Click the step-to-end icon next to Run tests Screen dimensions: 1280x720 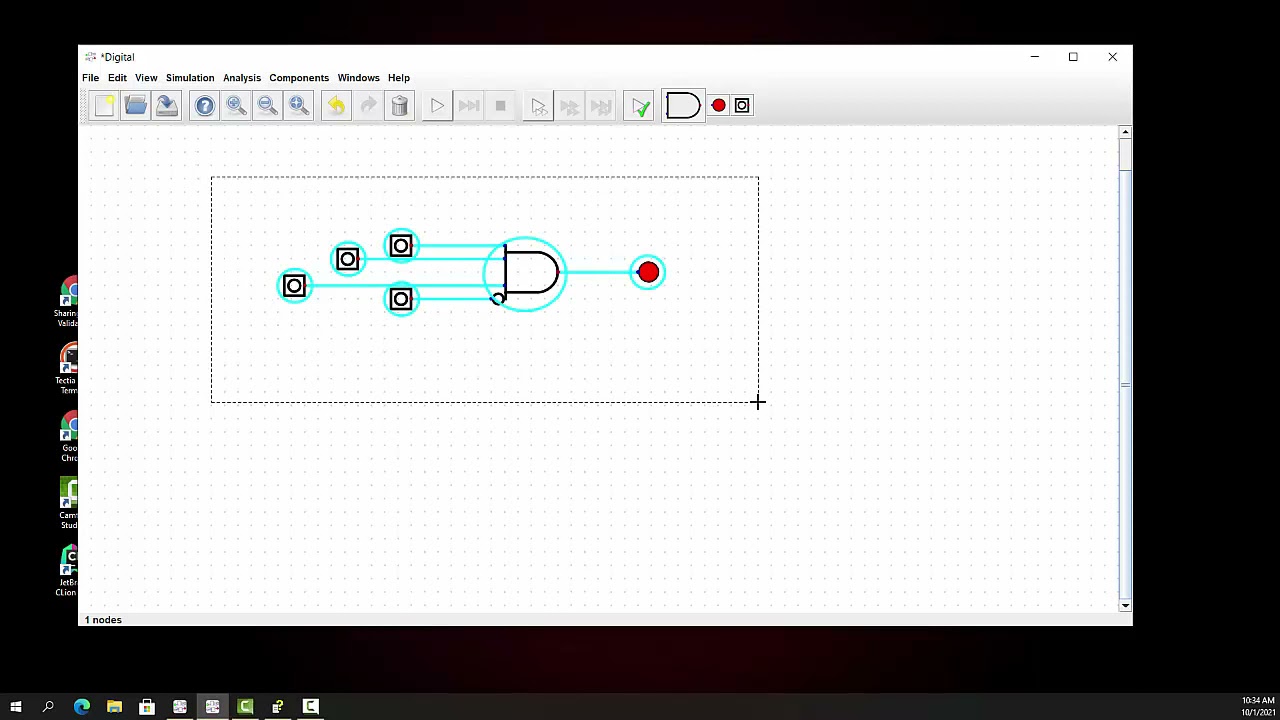tap(601, 106)
